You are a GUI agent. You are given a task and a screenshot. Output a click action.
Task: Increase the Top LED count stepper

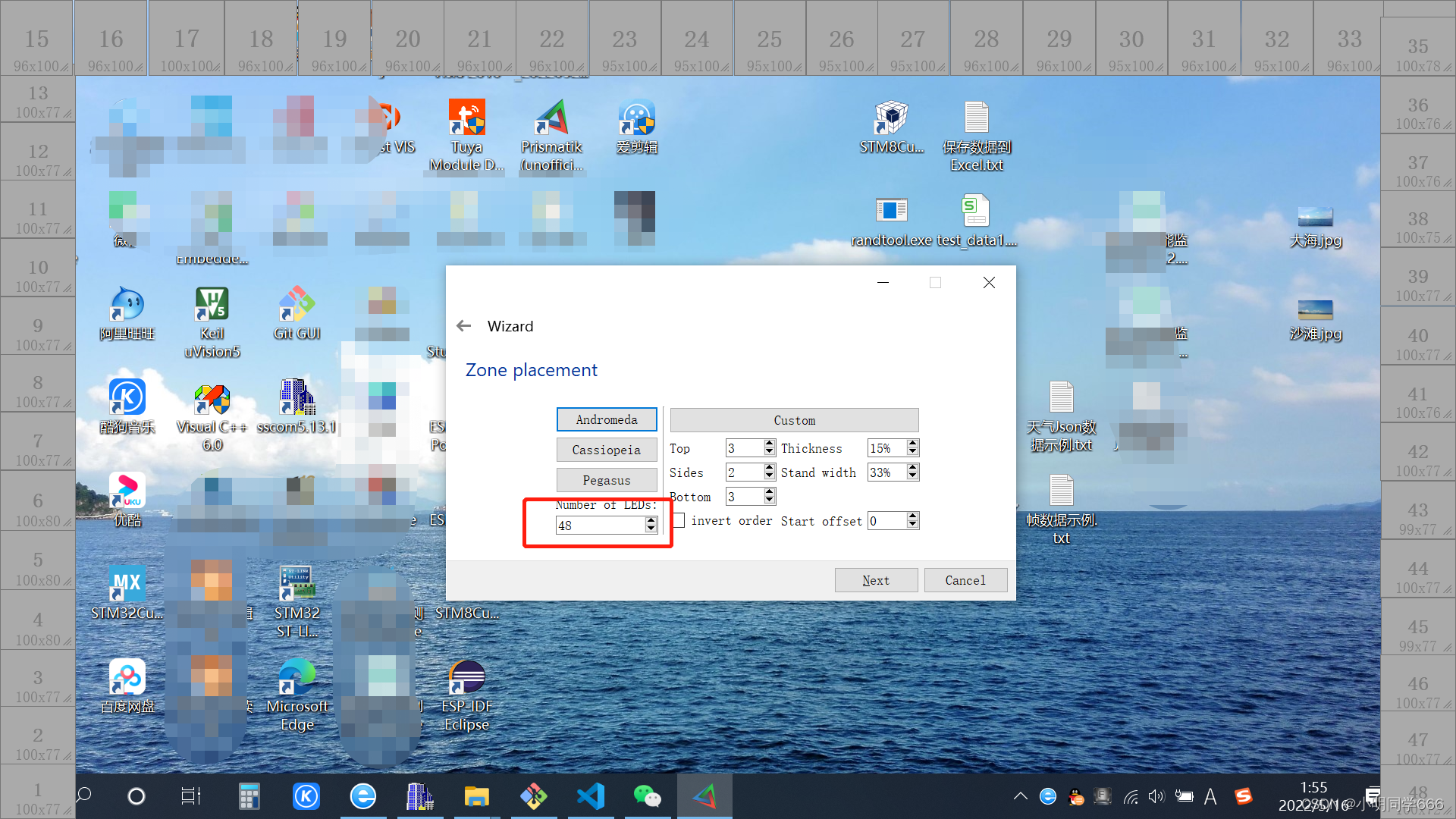770,444
